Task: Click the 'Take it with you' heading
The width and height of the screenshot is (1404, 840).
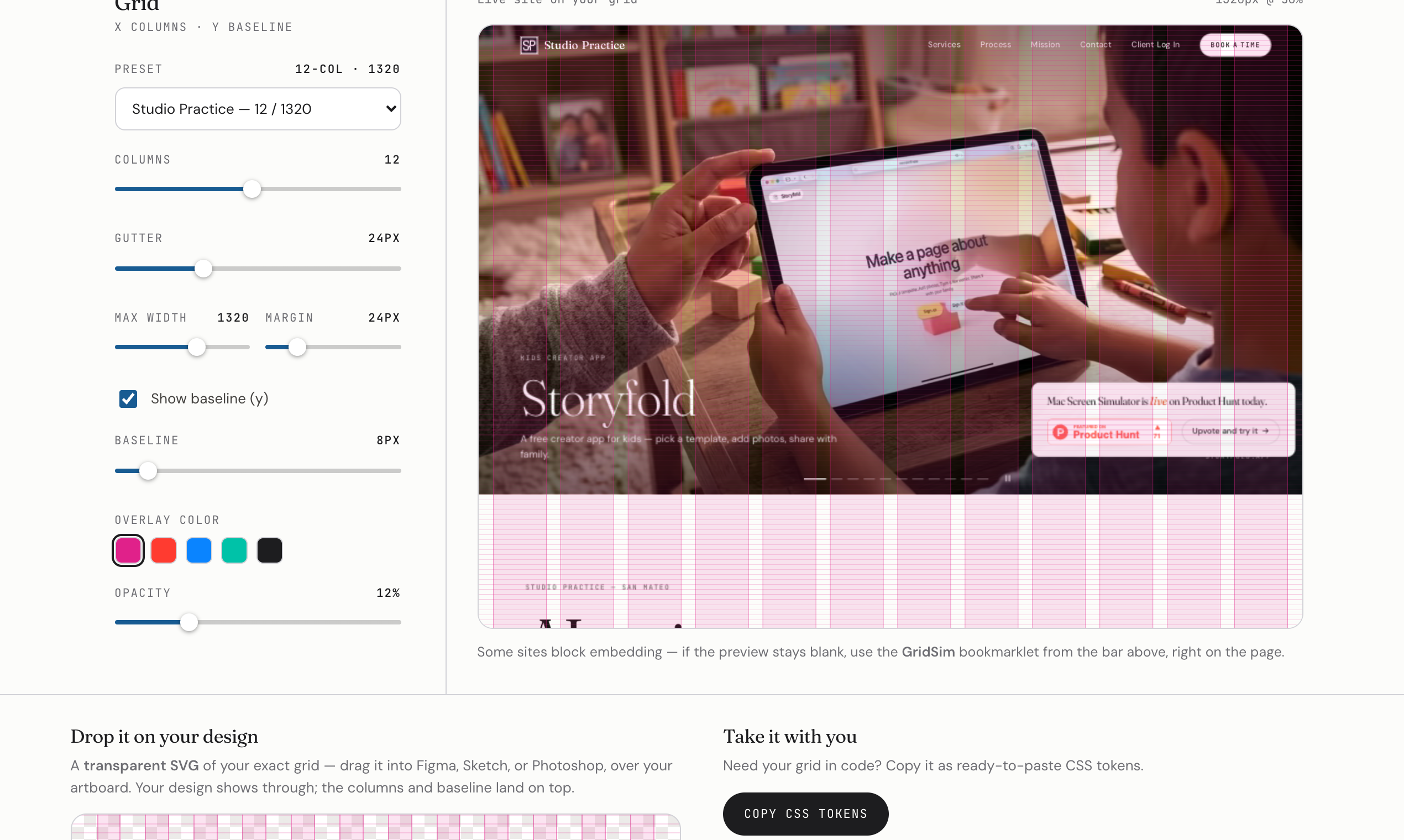Action: pos(790,737)
